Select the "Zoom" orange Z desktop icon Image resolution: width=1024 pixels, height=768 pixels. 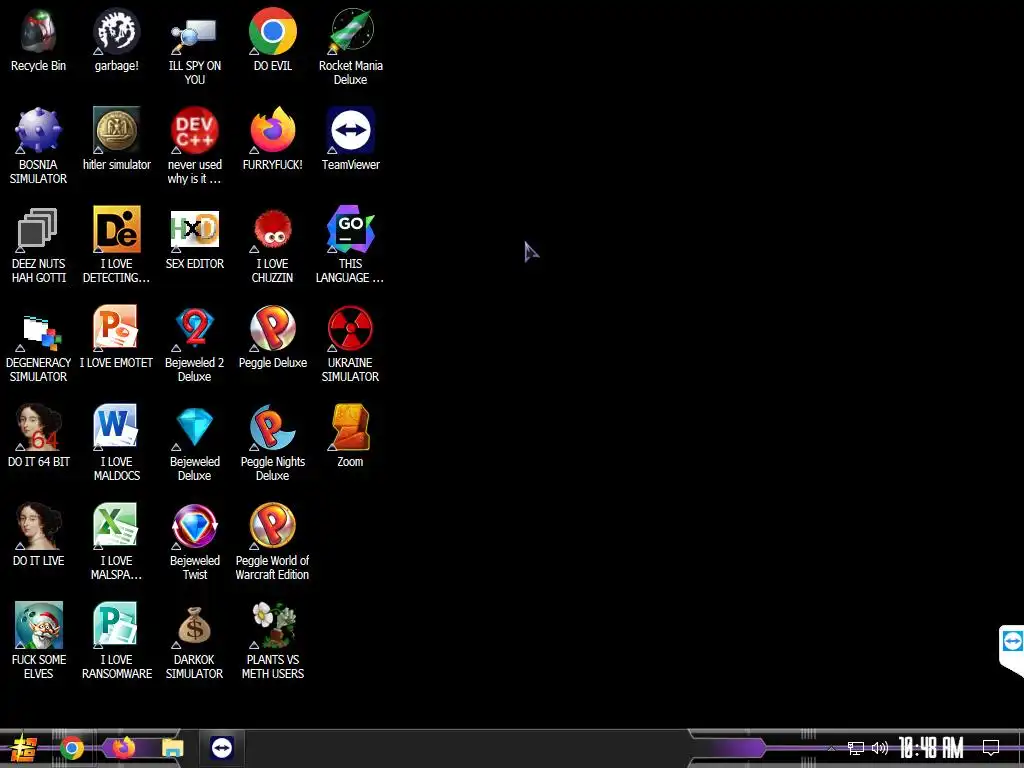pyautogui.click(x=351, y=428)
